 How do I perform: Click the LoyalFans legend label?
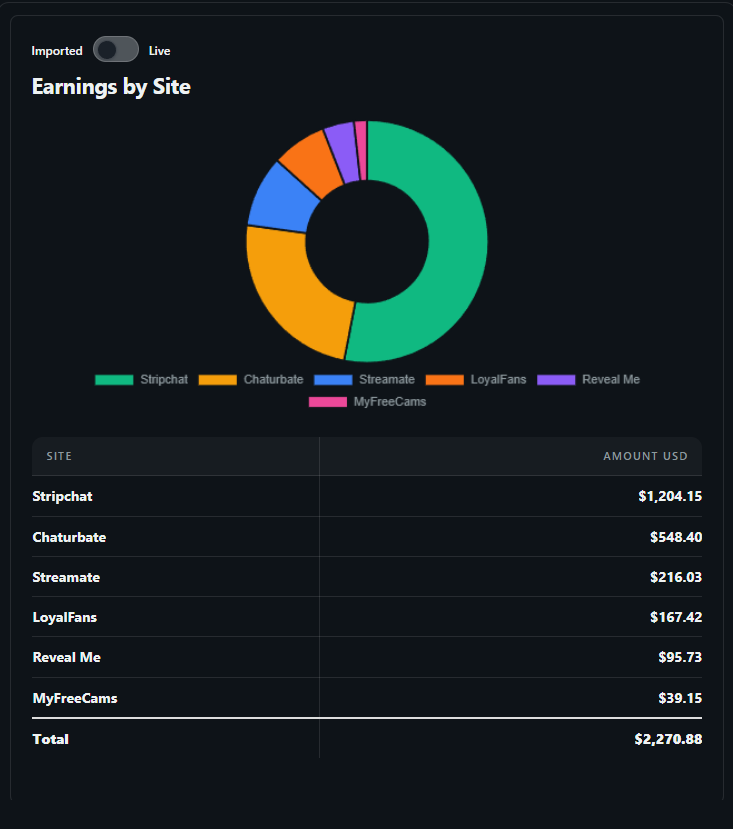498,380
